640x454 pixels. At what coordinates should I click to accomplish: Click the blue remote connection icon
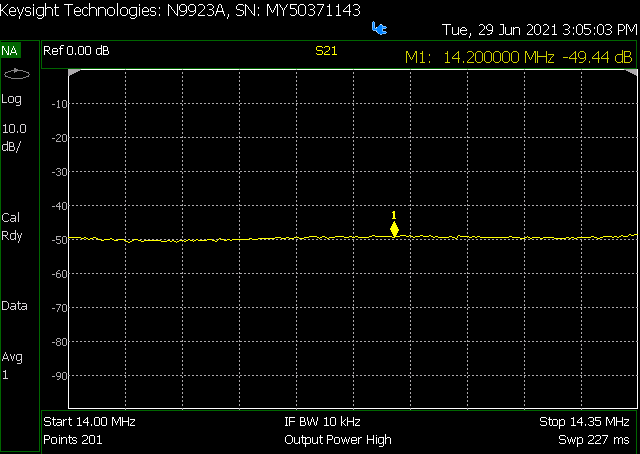click(x=379, y=28)
